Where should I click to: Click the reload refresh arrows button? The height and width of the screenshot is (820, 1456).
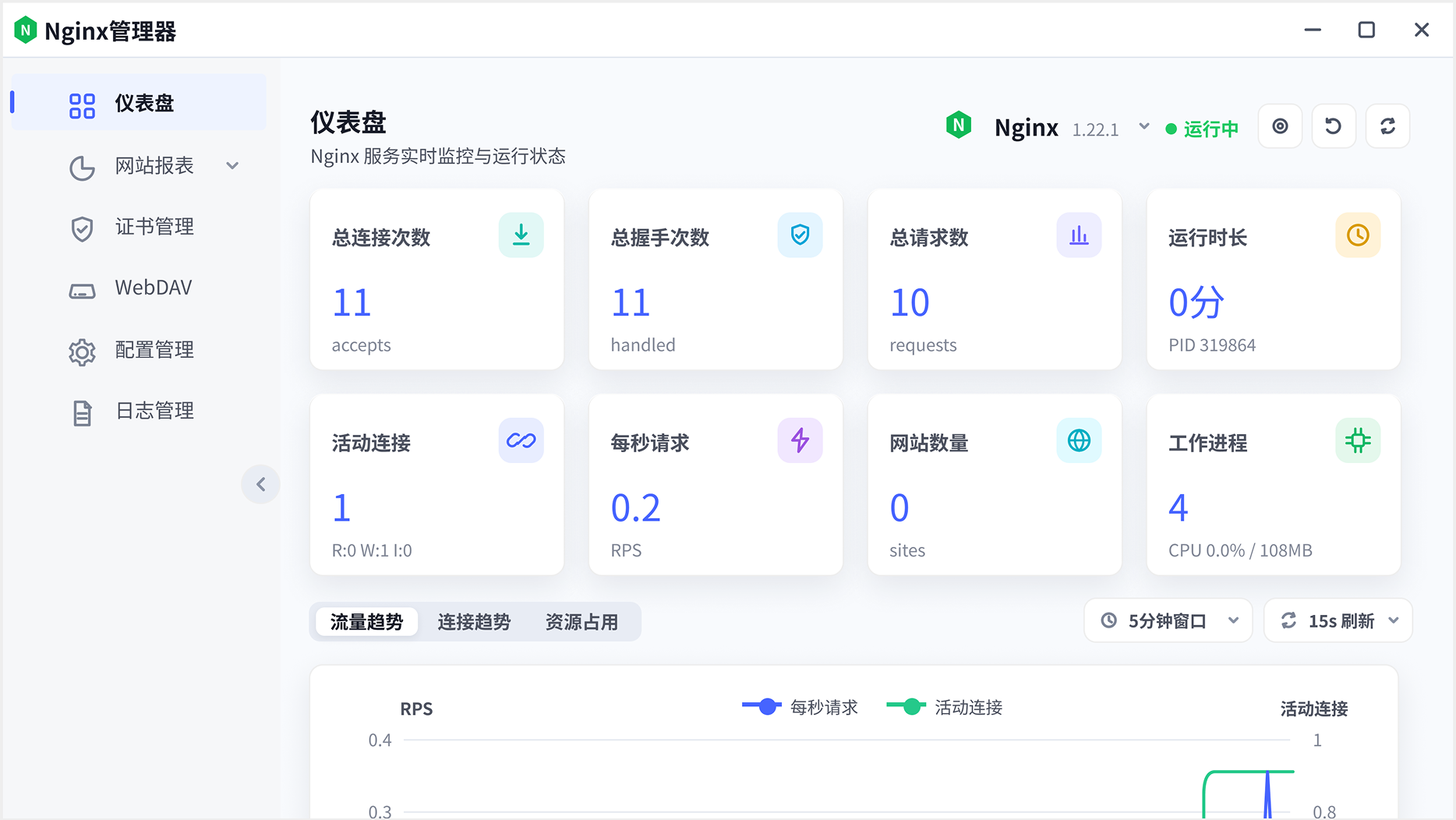(1387, 125)
